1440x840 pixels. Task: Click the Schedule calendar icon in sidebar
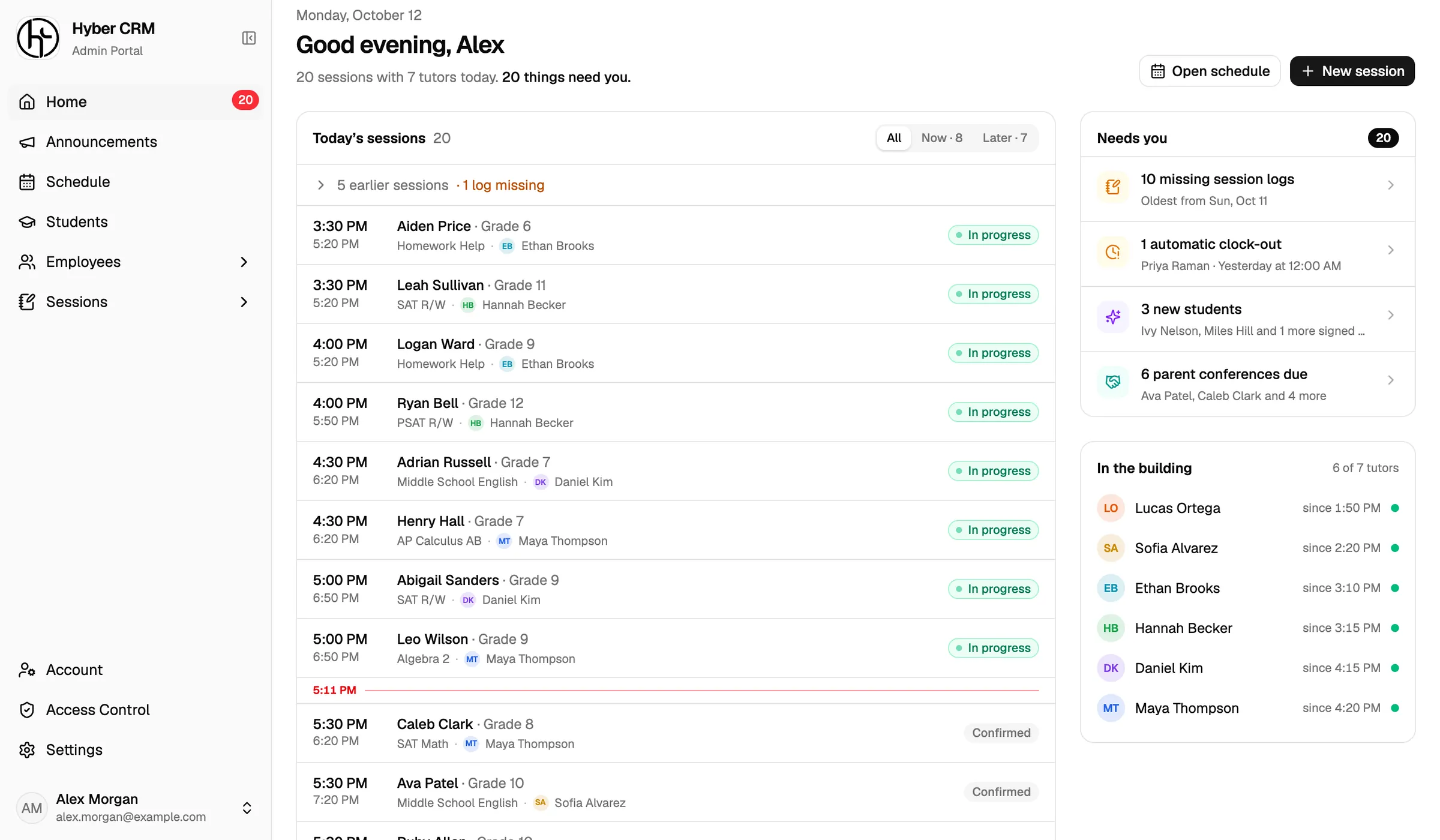click(27, 182)
